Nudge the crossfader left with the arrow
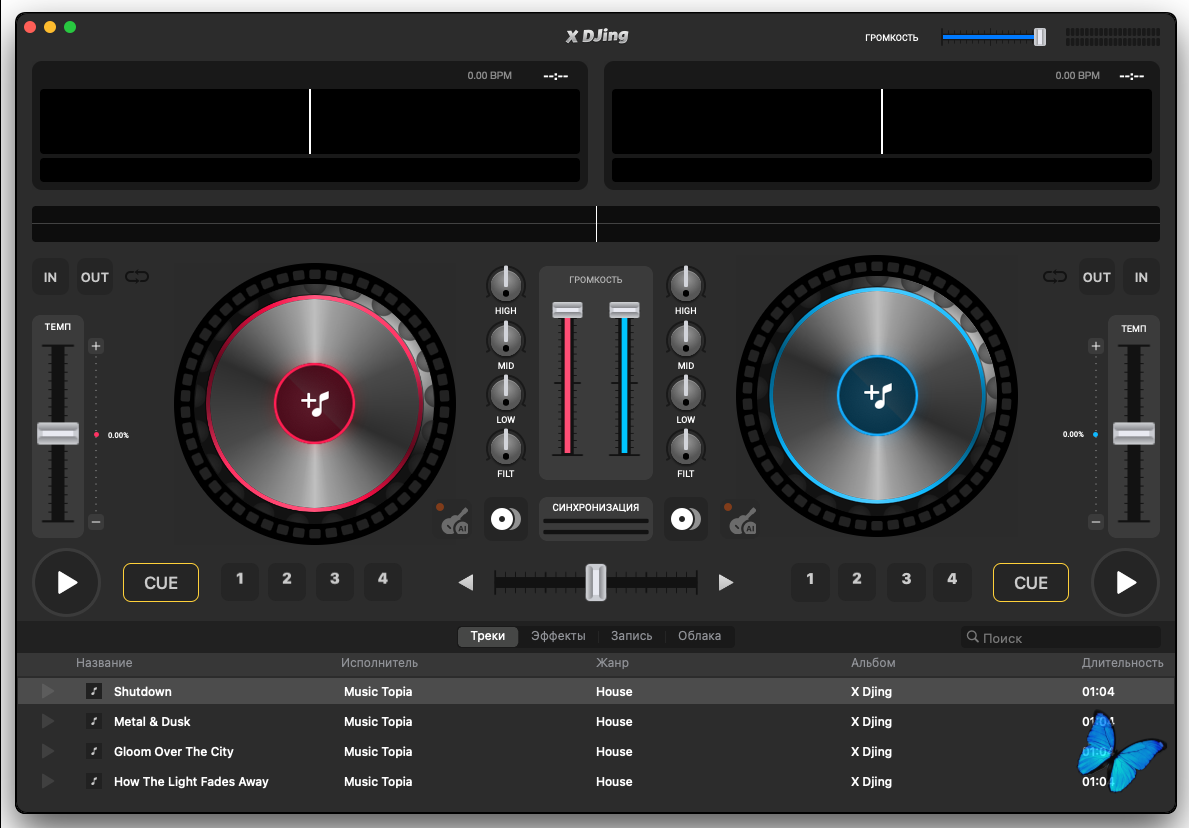The width and height of the screenshot is (1189, 828). point(466,582)
